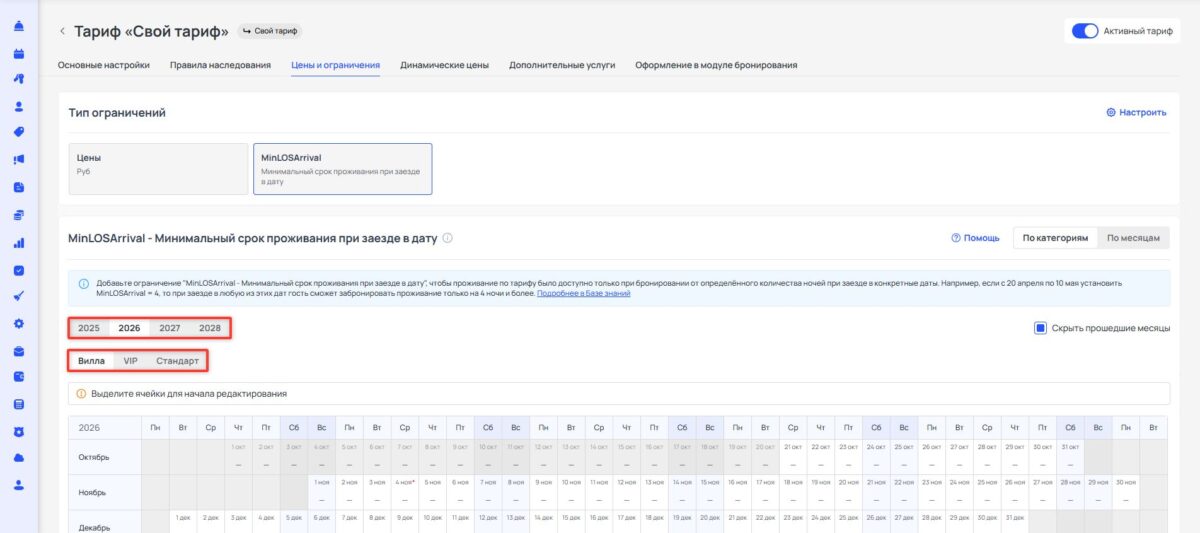Select year 2026
The image size is (1200, 533).
point(129,328)
